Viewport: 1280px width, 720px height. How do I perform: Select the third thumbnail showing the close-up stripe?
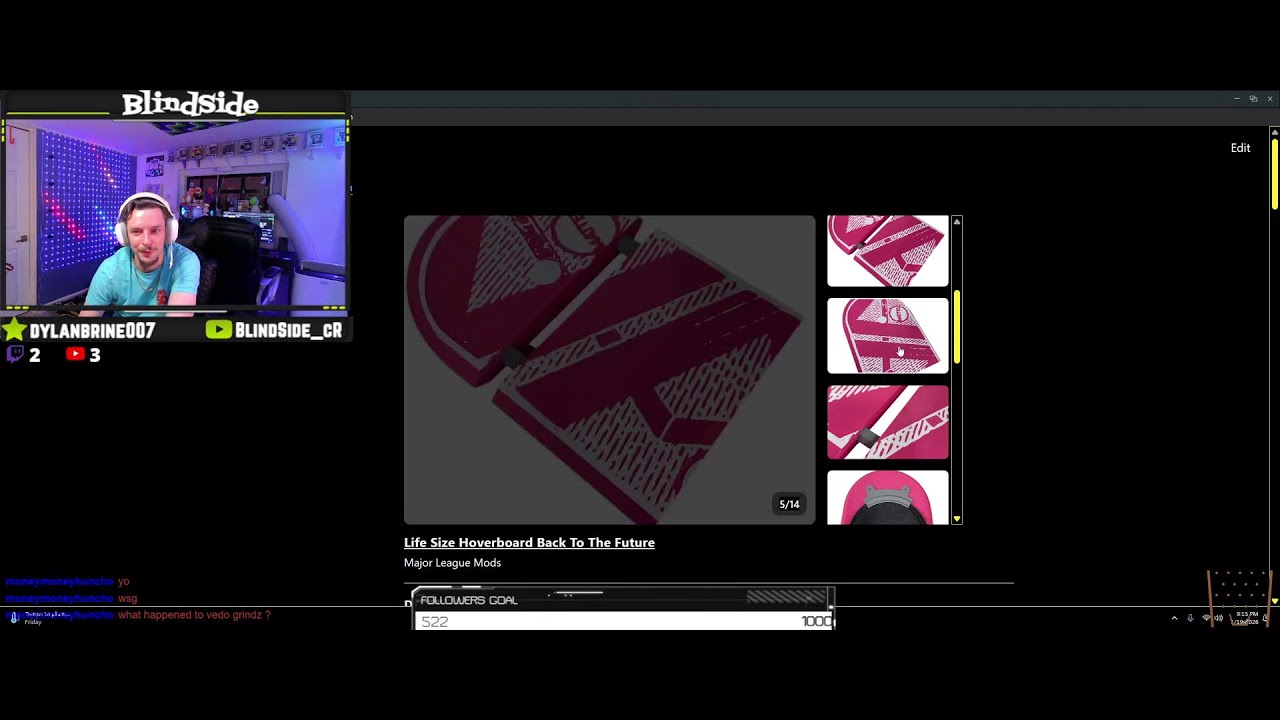(x=888, y=422)
